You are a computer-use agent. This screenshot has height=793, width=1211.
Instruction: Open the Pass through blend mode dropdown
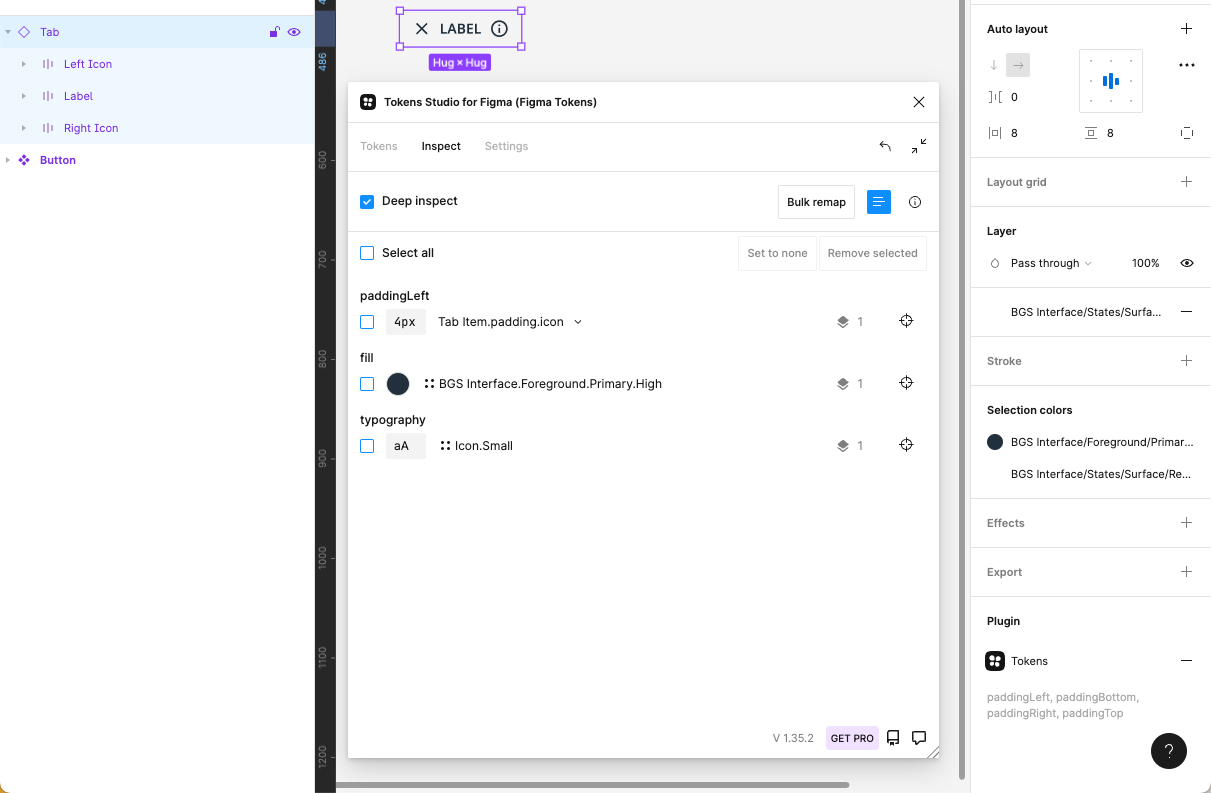click(x=1048, y=263)
